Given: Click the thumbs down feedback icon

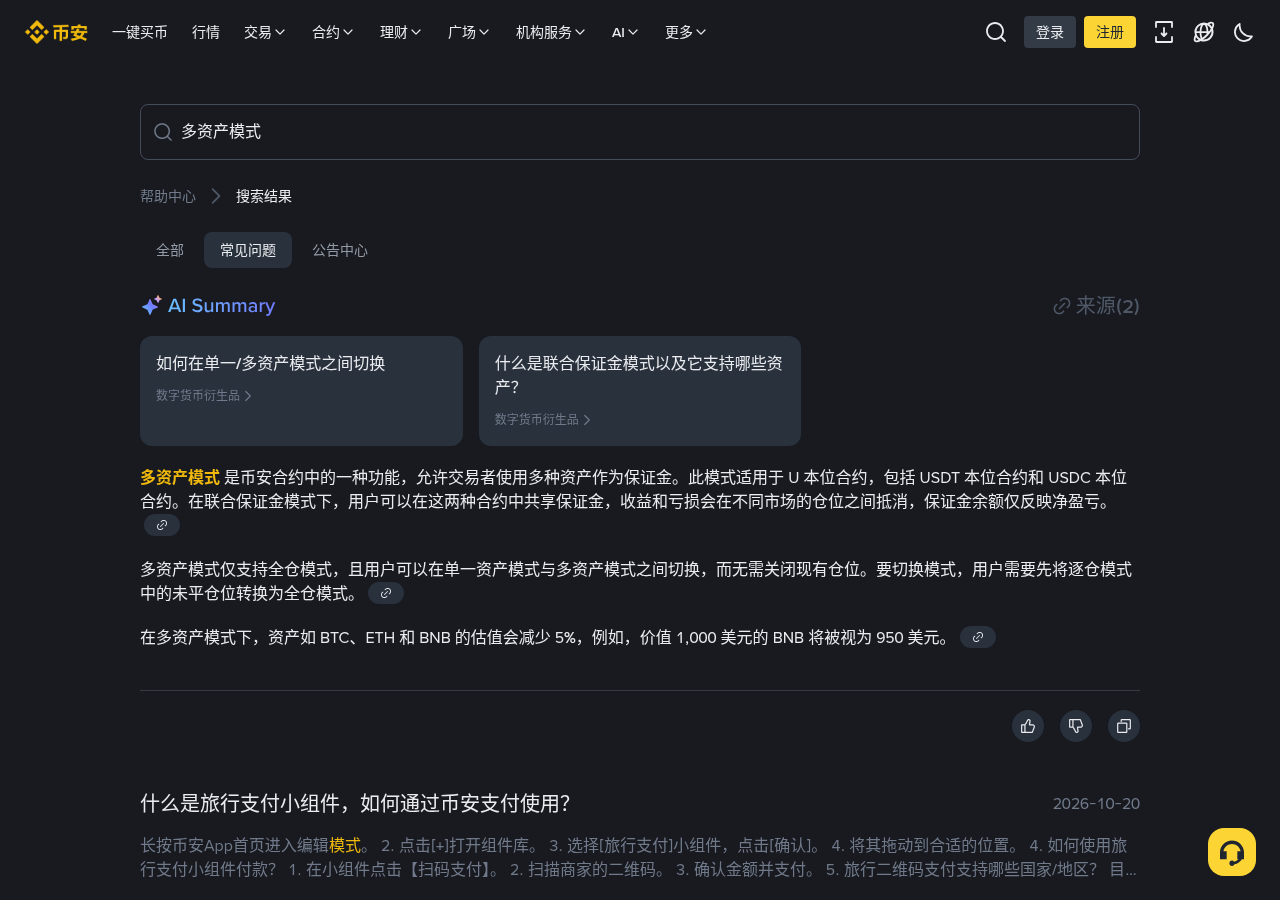Looking at the screenshot, I should (x=1076, y=726).
